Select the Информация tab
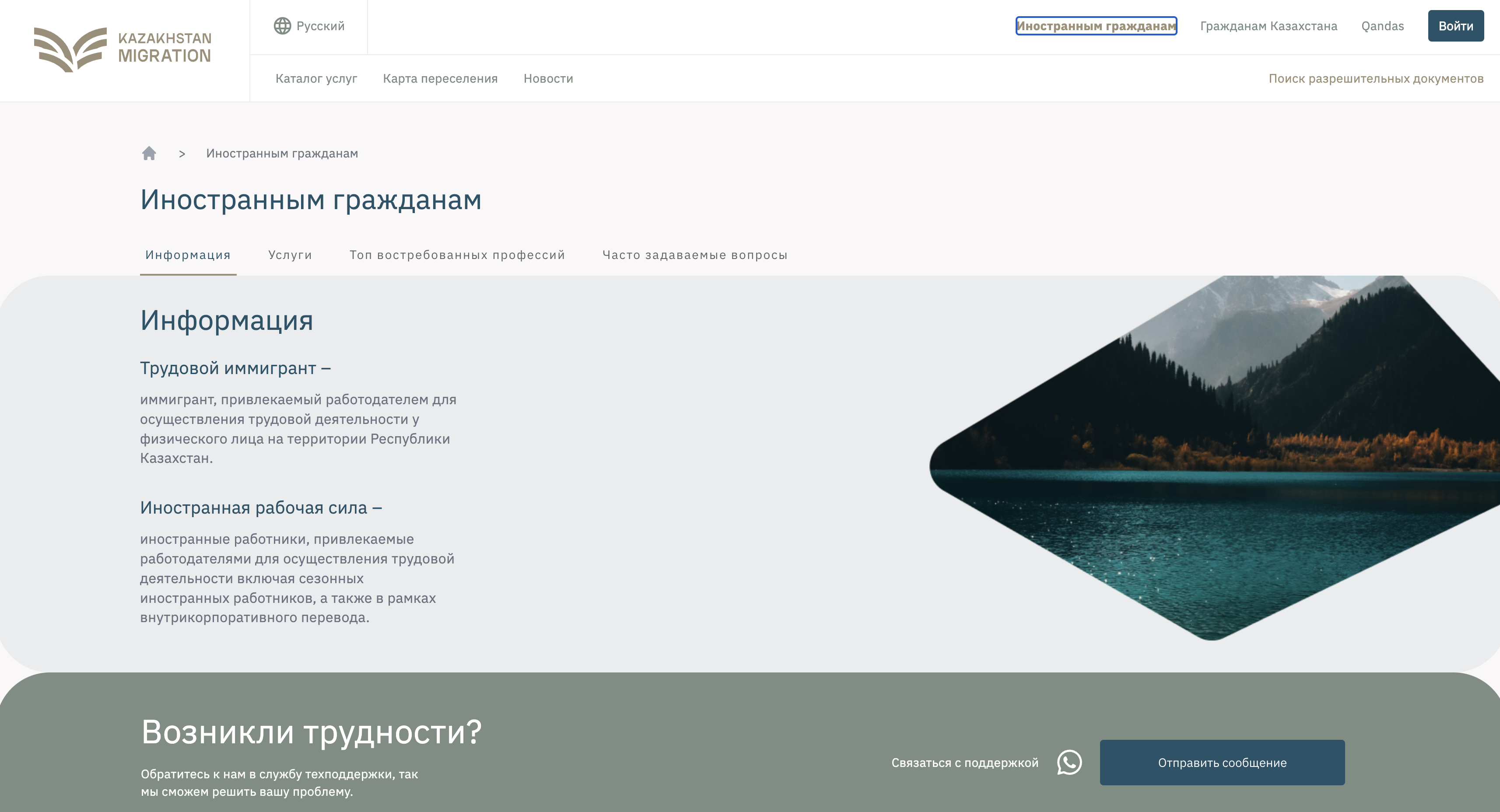 point(188,255)
